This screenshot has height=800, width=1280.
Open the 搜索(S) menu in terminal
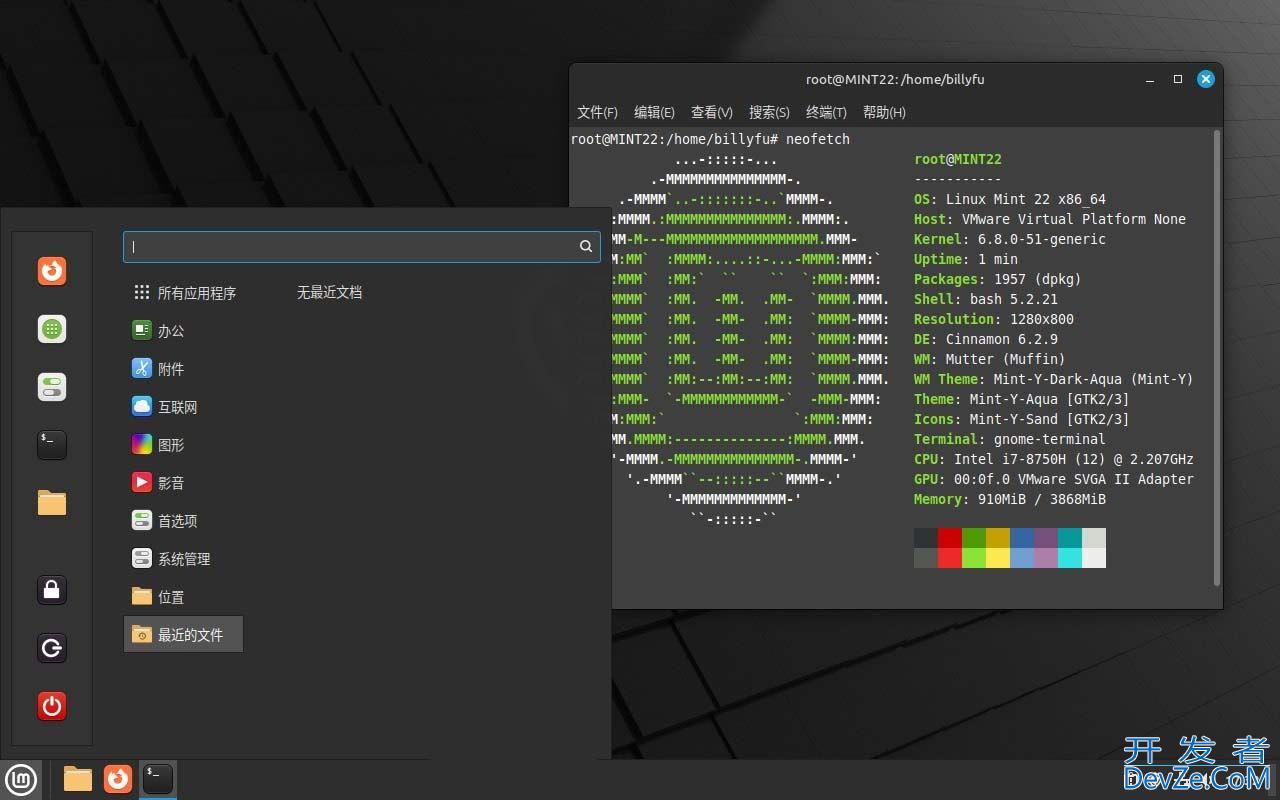(x=769, y=112)
